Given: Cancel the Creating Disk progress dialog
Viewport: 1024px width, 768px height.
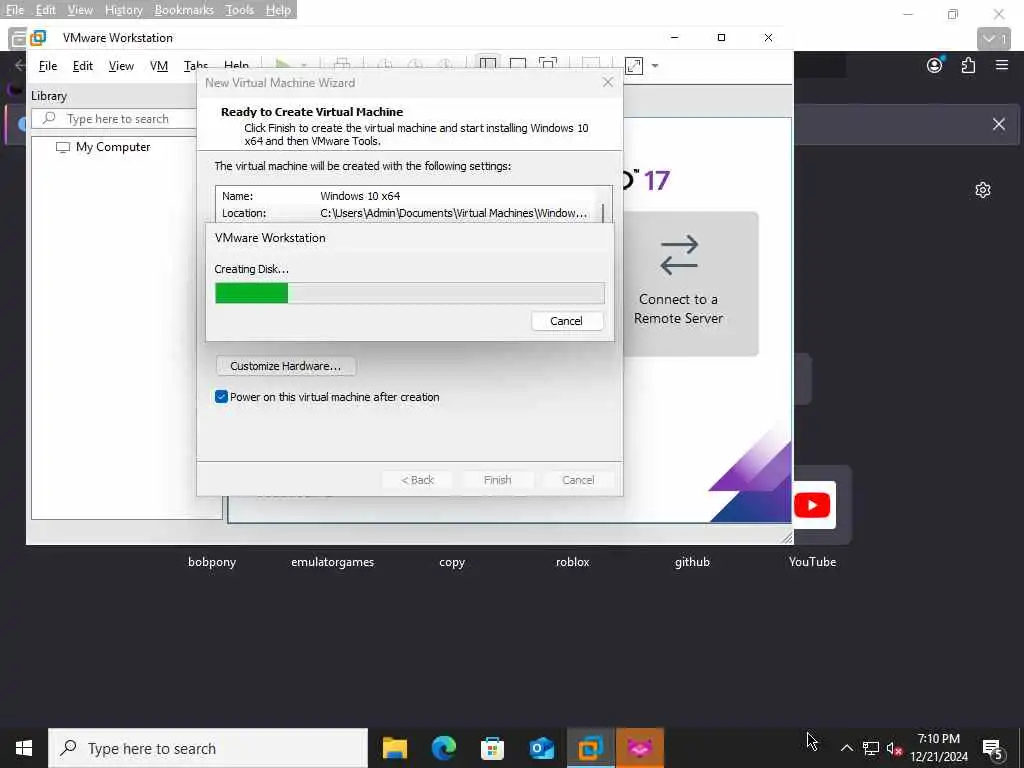Looking at the screenshot, I should pos(567,321).
